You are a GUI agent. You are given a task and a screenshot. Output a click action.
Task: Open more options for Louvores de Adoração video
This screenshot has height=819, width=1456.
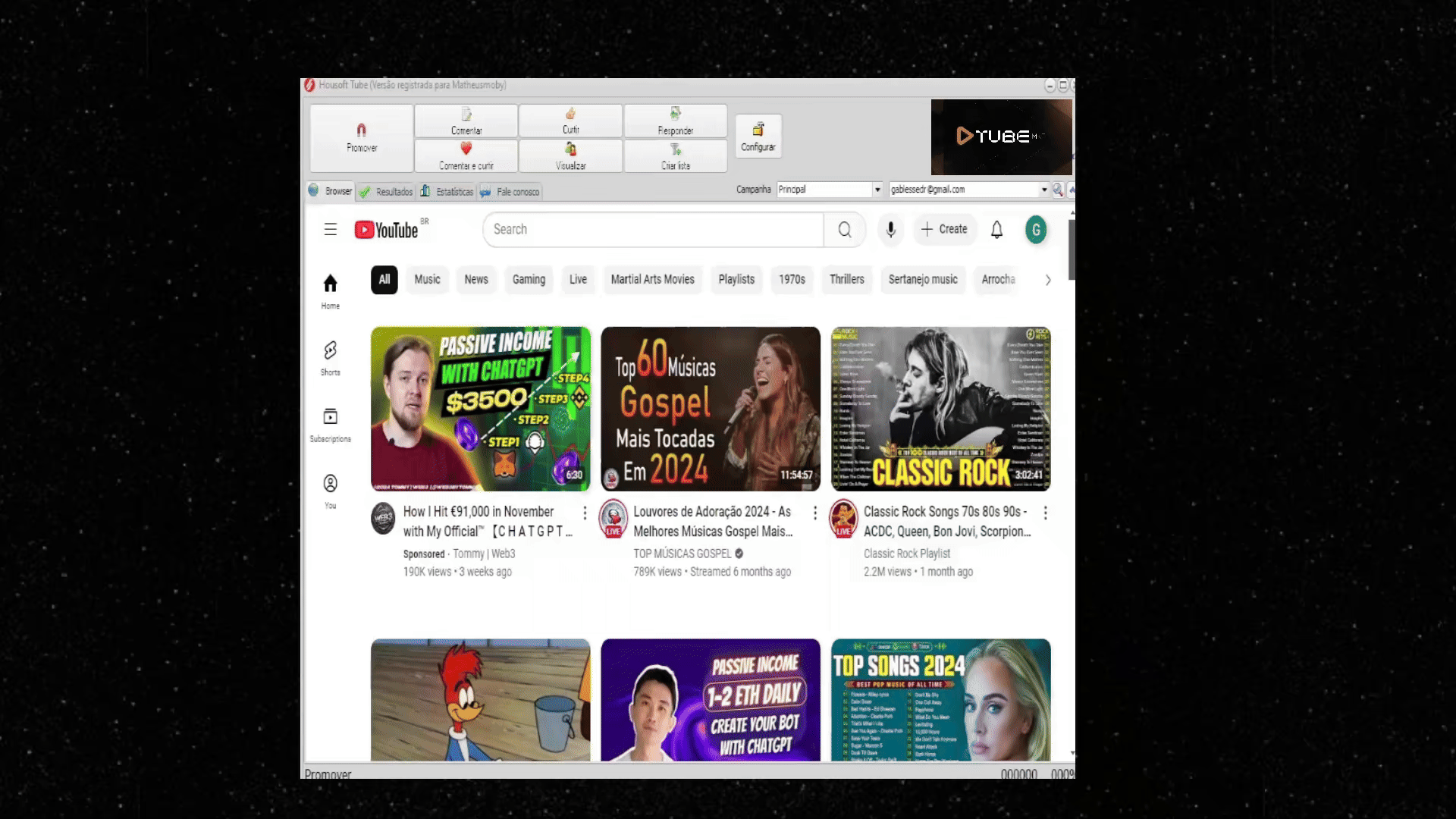click(815, 513)
